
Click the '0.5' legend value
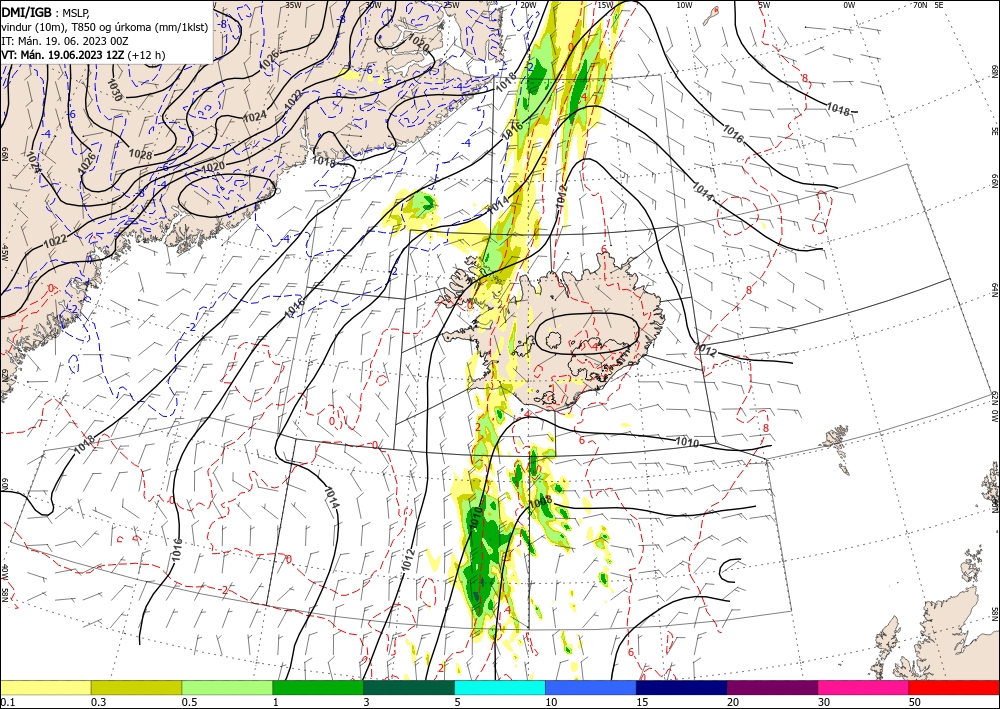click(189, 702)
